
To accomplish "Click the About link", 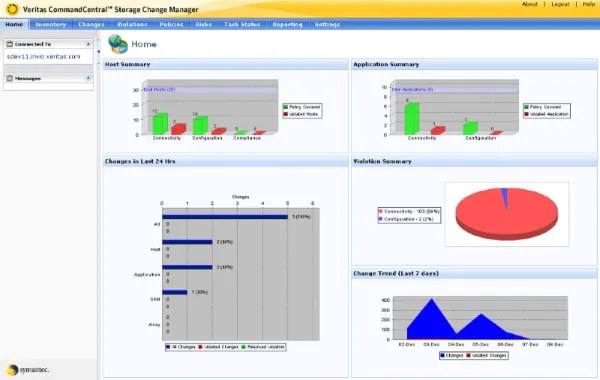I will (x=530, y=4).
